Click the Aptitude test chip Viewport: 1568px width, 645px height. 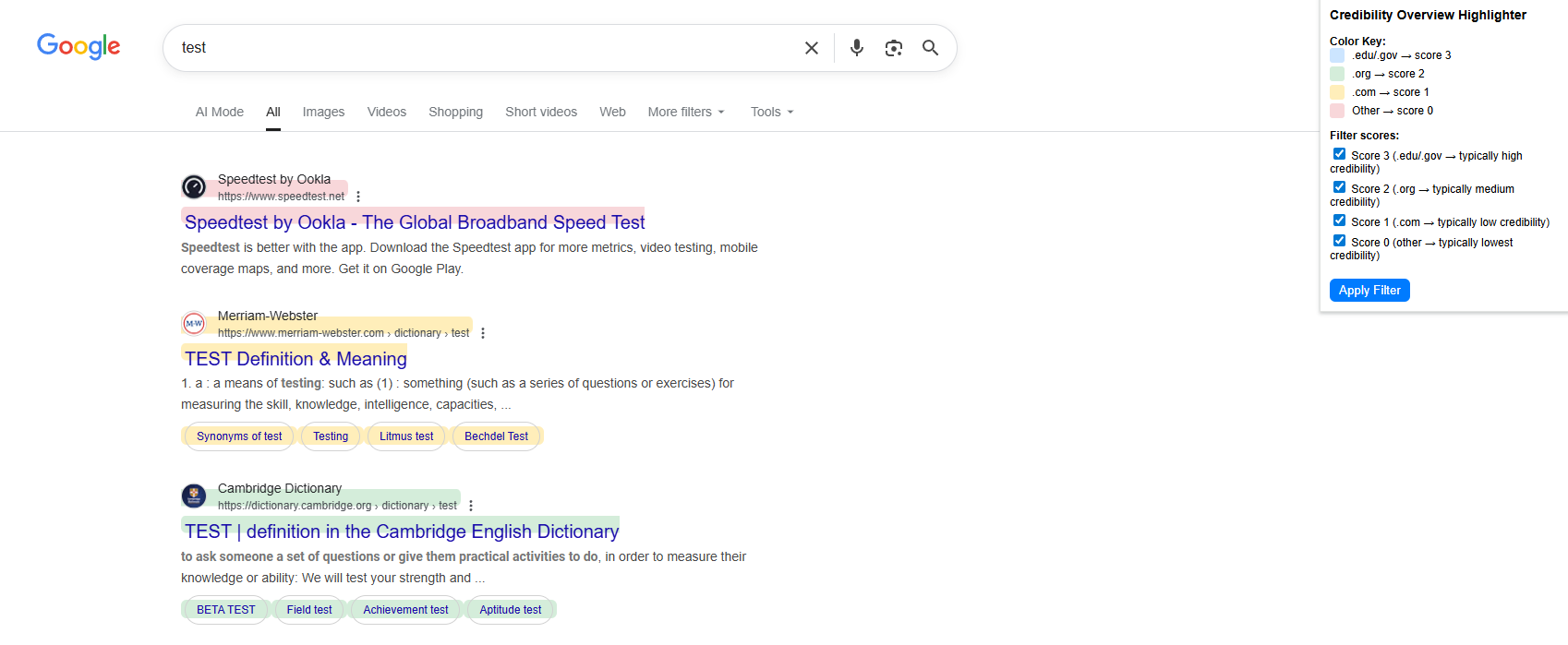point(511,610)
